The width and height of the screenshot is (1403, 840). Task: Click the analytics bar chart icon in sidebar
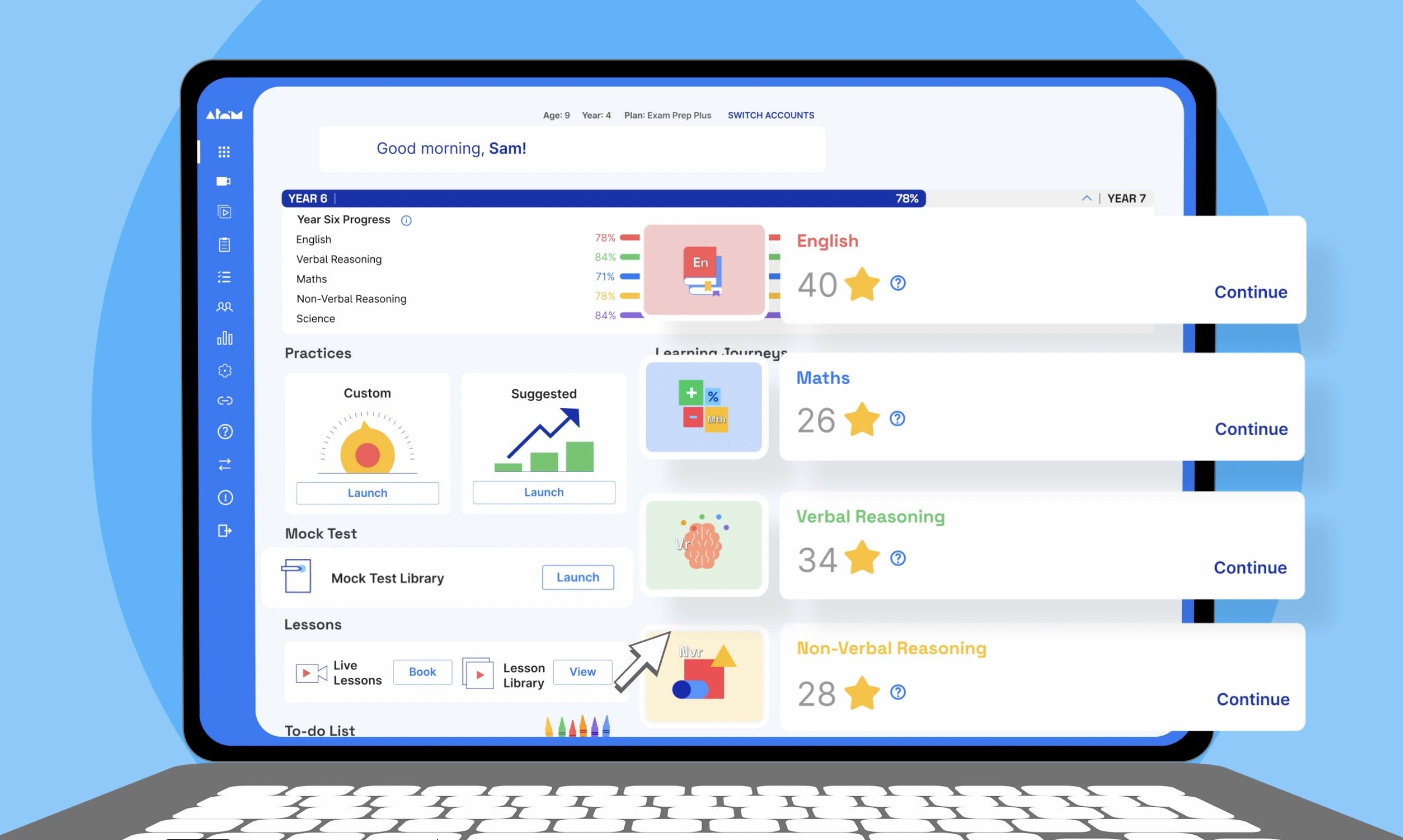click(x=224, y=339)
